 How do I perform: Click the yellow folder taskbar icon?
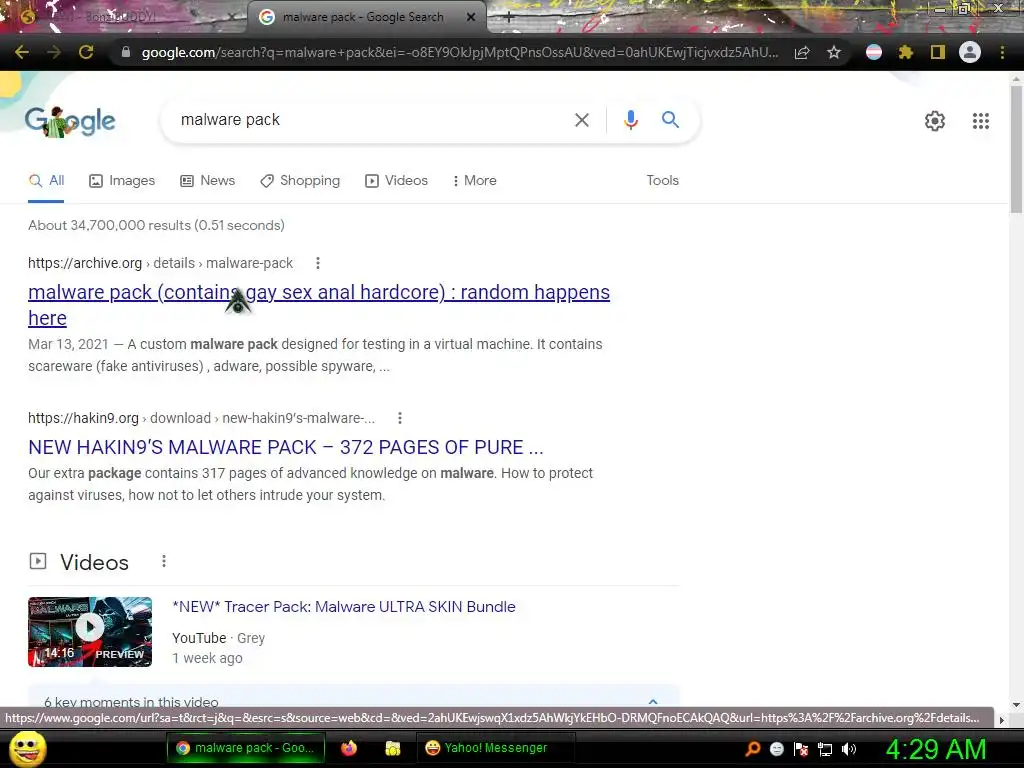(392, 748)
